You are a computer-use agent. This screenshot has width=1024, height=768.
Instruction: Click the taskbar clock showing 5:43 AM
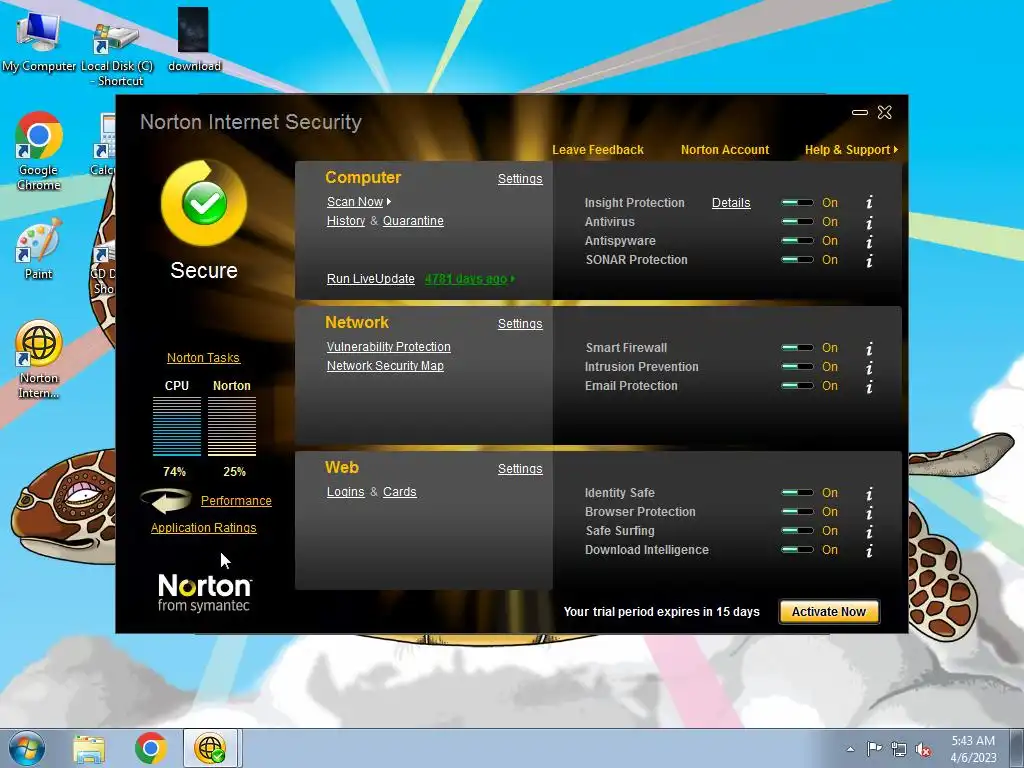[x=973, y=749]
